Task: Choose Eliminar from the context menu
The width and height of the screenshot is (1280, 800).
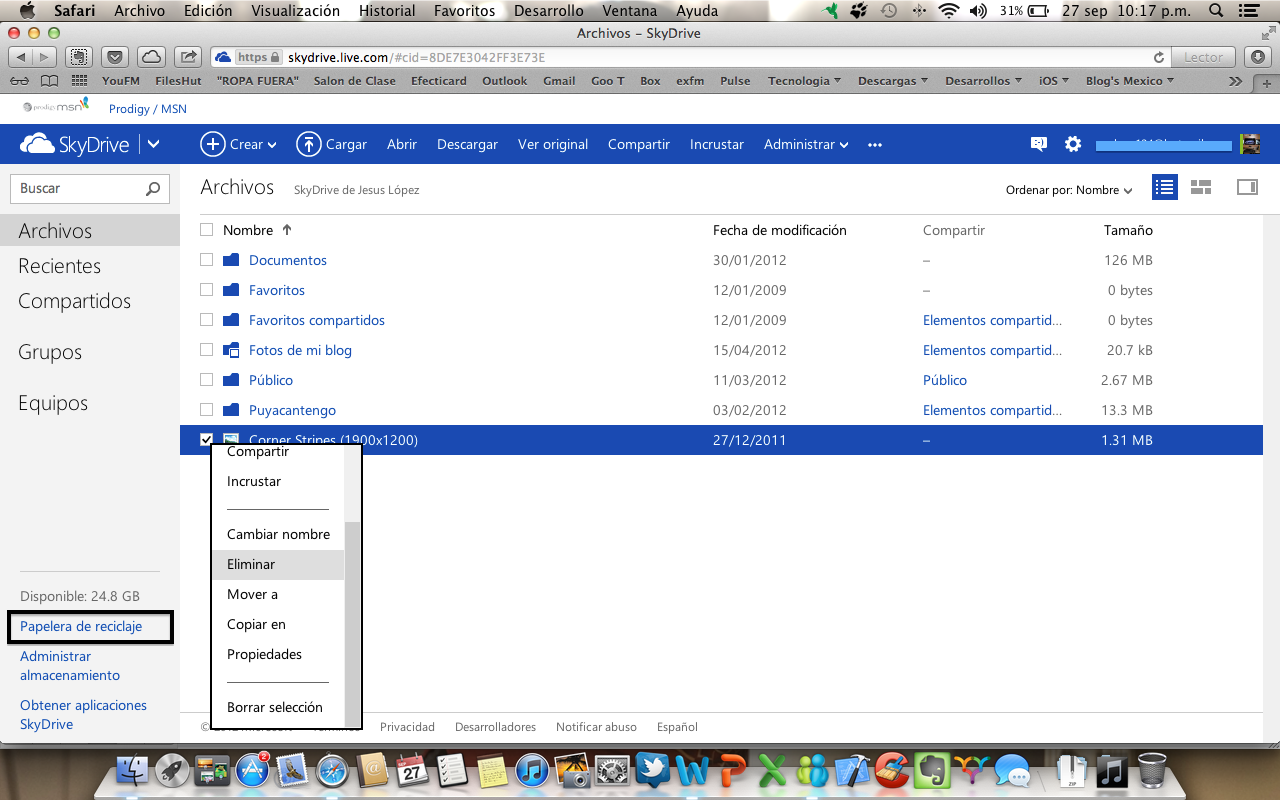Action: pyautogui.click(x=251, y=564)
